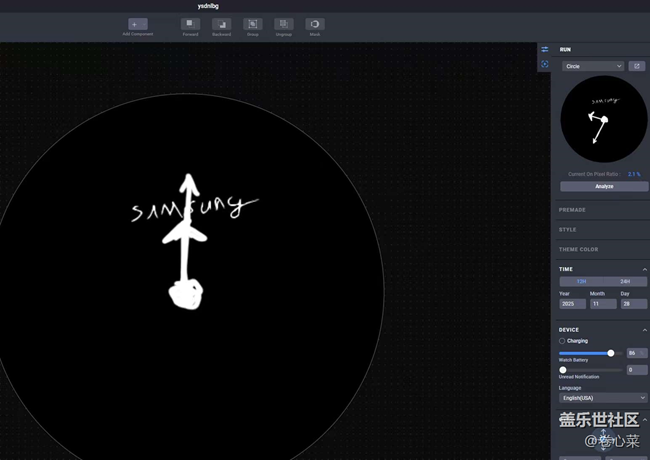Image resolution: width=650 pixels, height=460 pixels.
Task: Click the Add Component plus icon
Action: click(x=137, y=24)
